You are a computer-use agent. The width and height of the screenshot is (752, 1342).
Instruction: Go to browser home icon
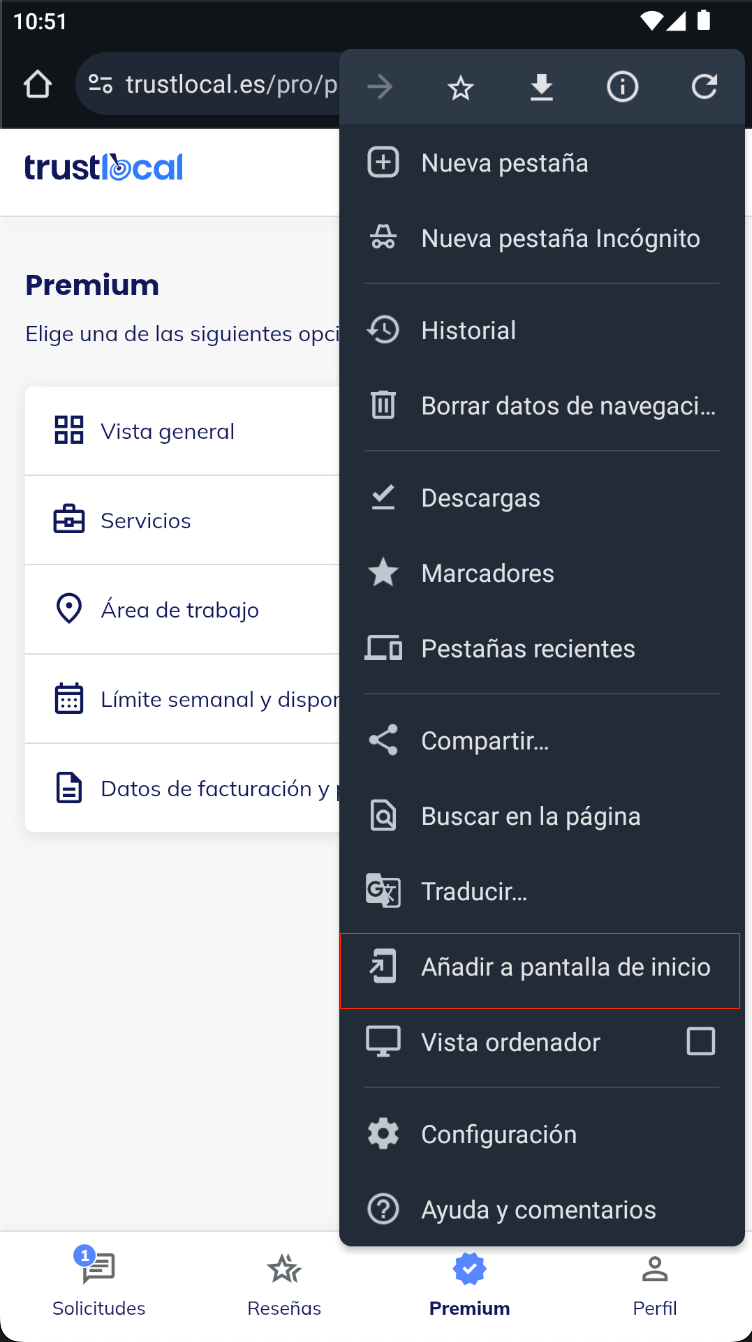(x=37, y=84)
